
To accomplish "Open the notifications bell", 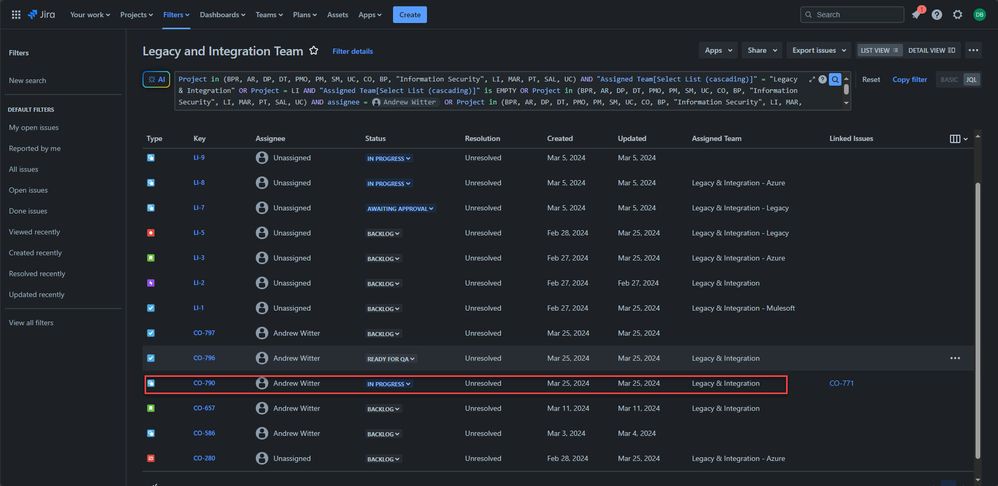I will [x=917, y=14].
